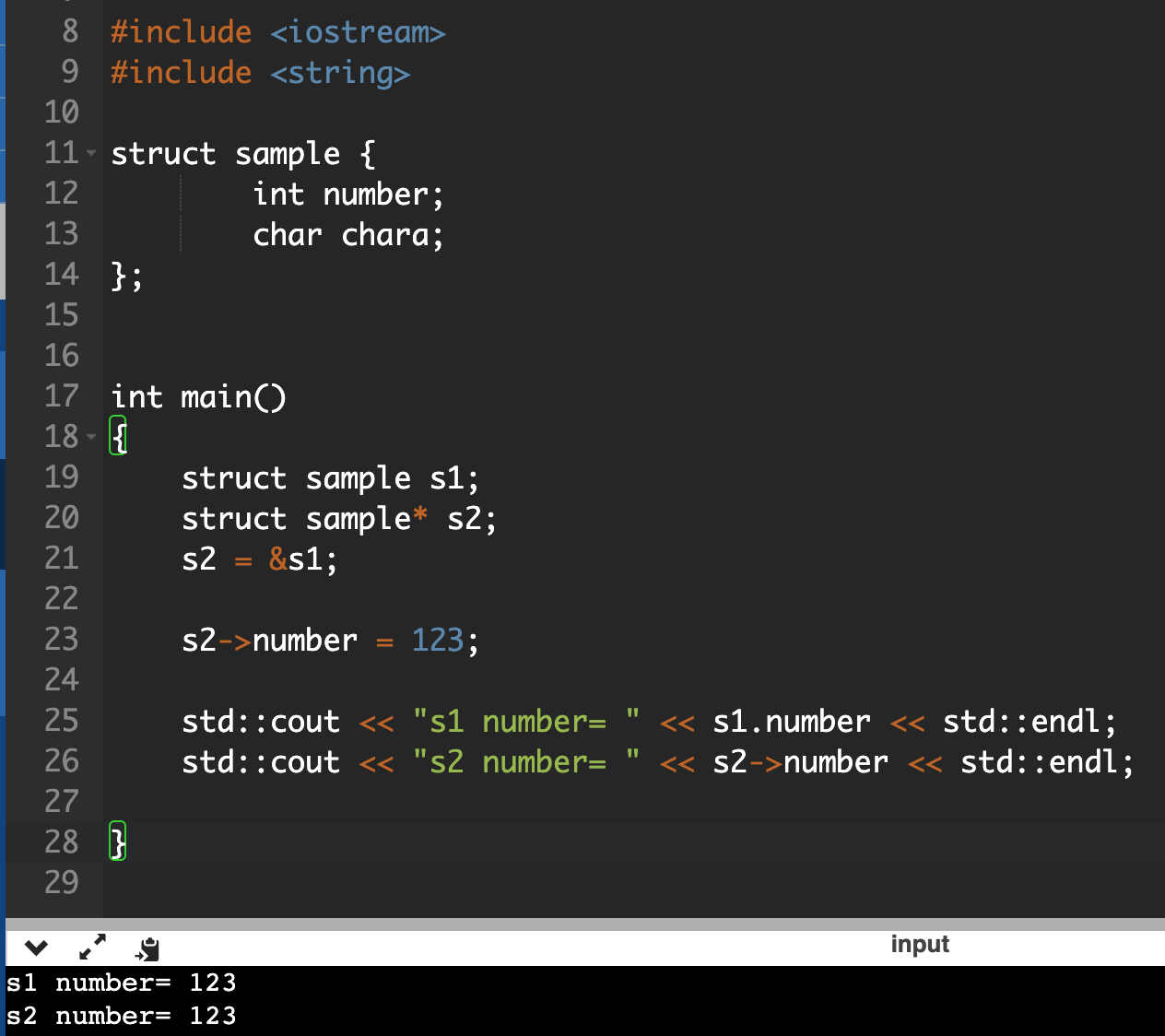Click the <string> include header text
1165x1036 pixels.
point(340,73)
